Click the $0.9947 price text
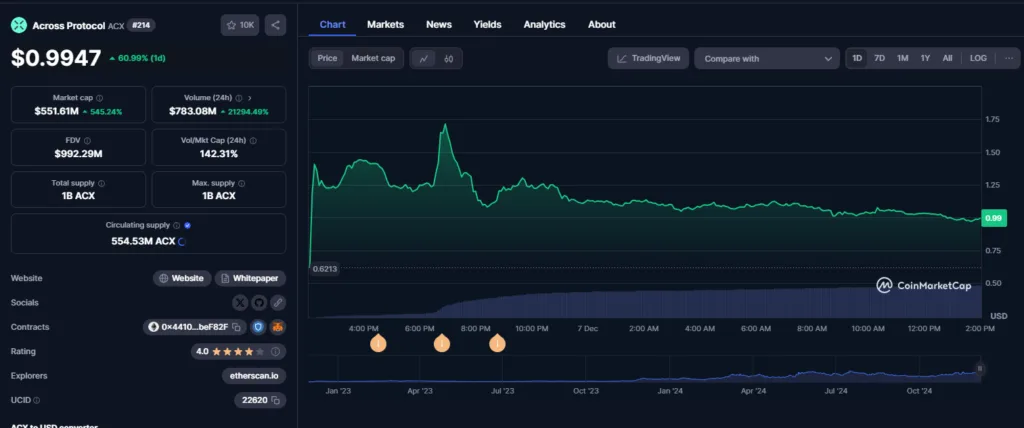 click(56, 58)
